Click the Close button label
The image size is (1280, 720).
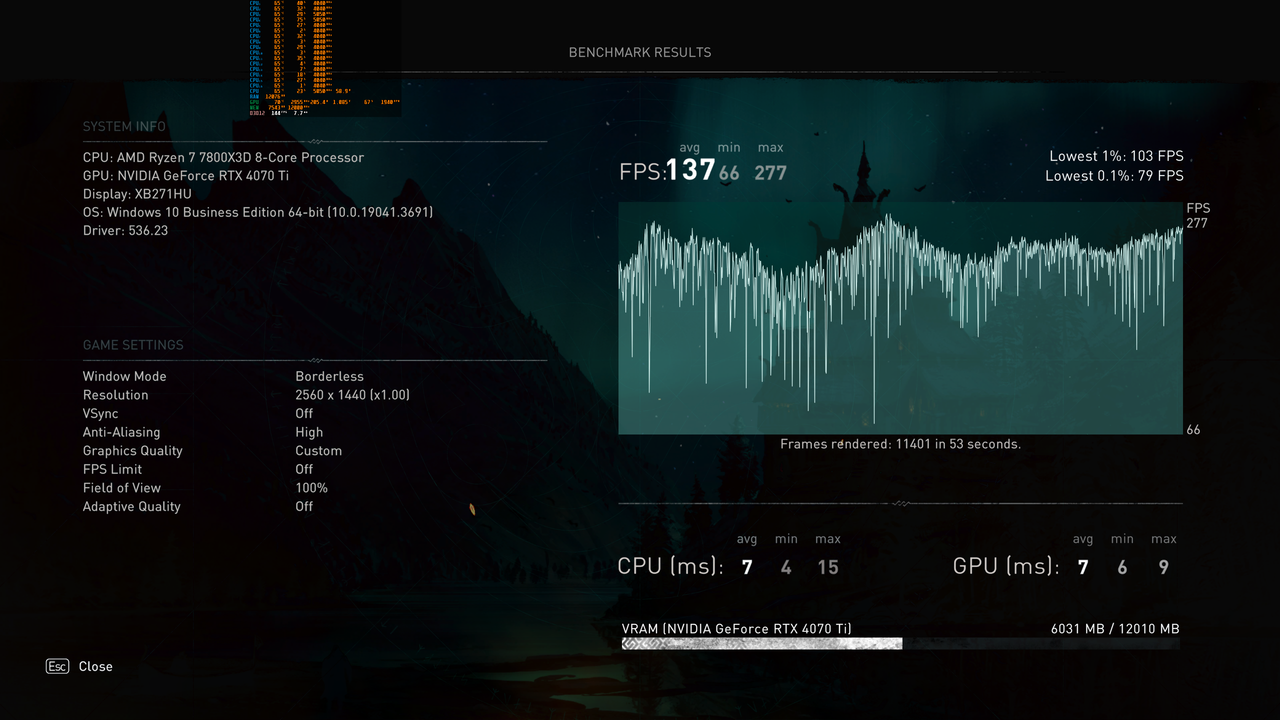click(x=96, y=666)
